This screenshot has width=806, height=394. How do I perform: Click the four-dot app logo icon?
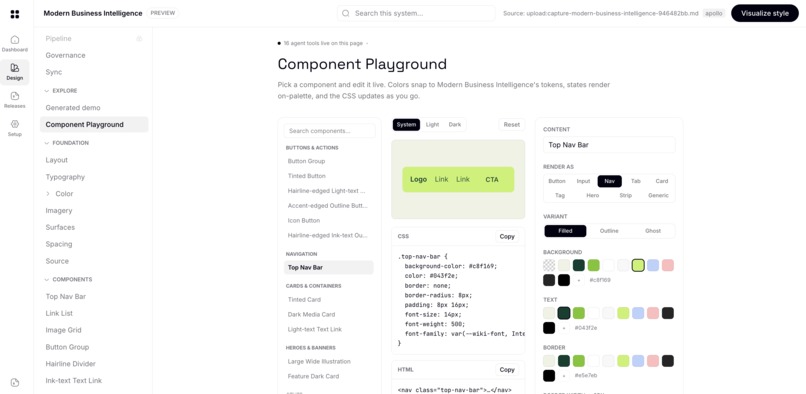[15, 14]
